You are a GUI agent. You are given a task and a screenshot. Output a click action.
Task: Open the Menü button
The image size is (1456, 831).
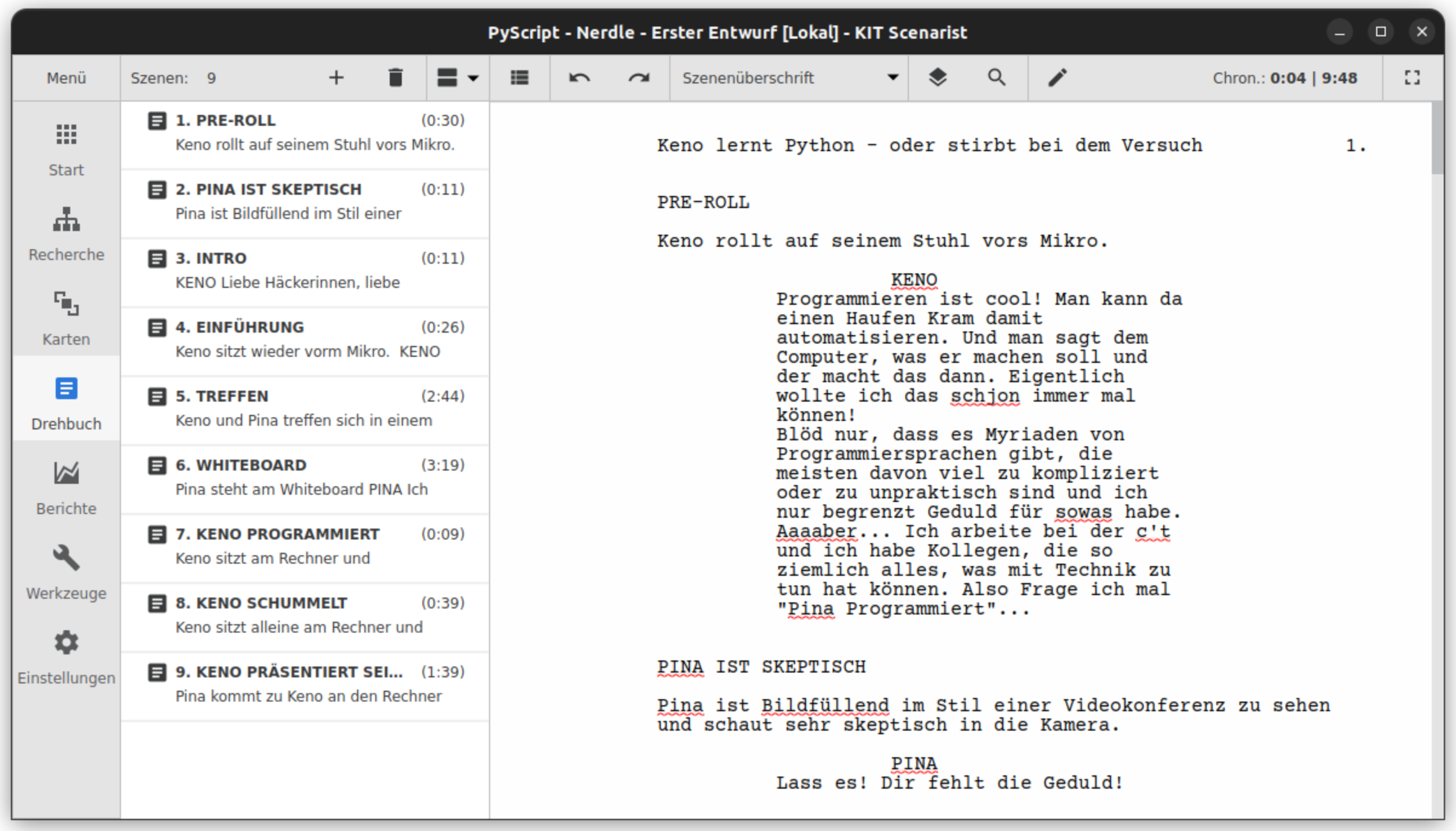(x=67, y=78)
